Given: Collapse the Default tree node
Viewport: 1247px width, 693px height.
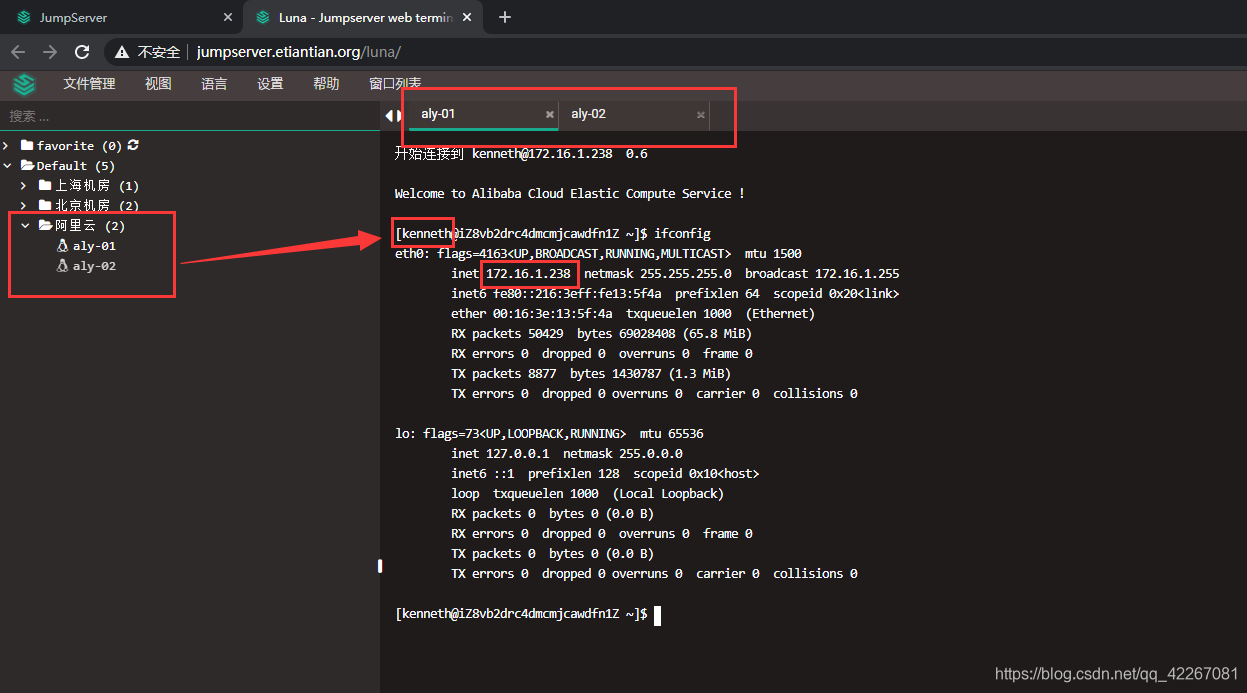Looking at the screenshot, I should (x=9, y=165).
